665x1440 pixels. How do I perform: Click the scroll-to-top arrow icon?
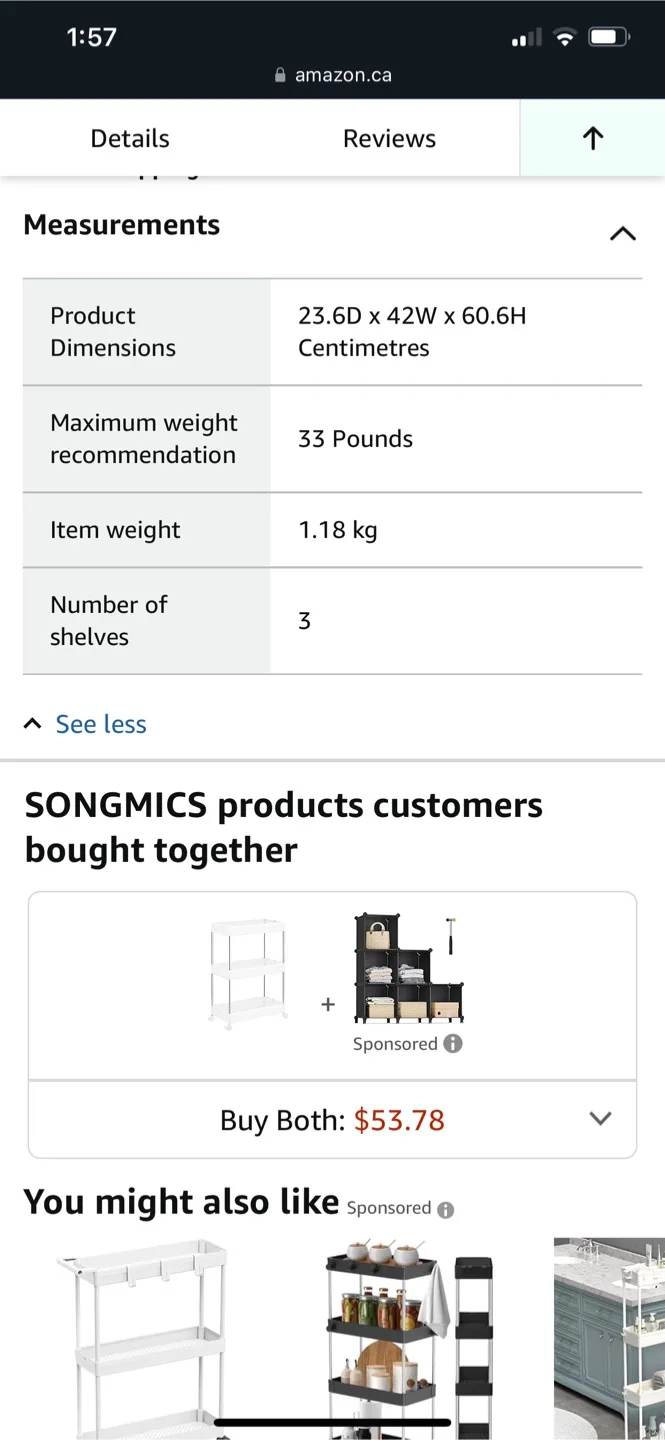tap(593, 138)
